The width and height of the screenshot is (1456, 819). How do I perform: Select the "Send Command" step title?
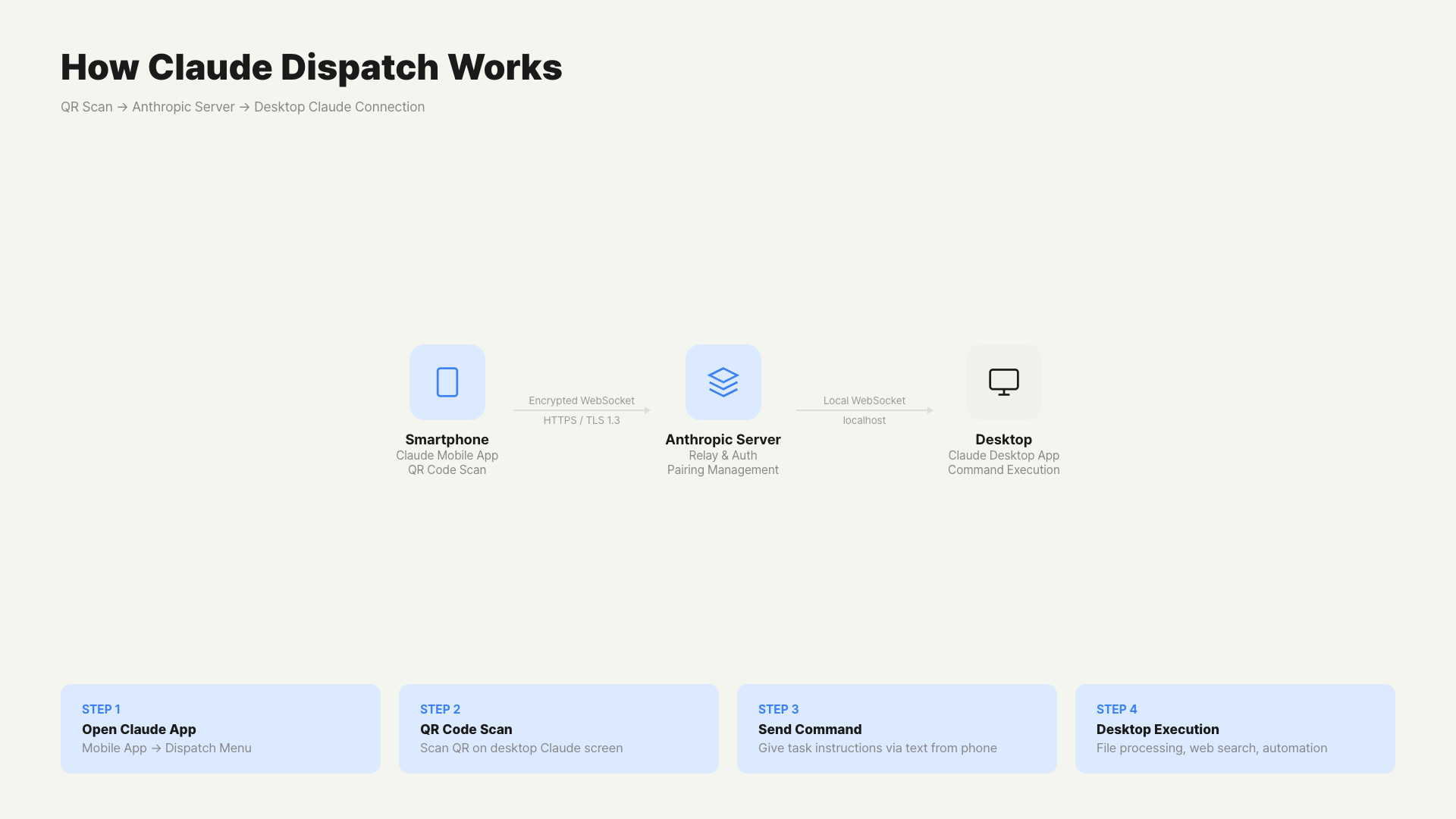pyautogui.click(x=810, y=729)
